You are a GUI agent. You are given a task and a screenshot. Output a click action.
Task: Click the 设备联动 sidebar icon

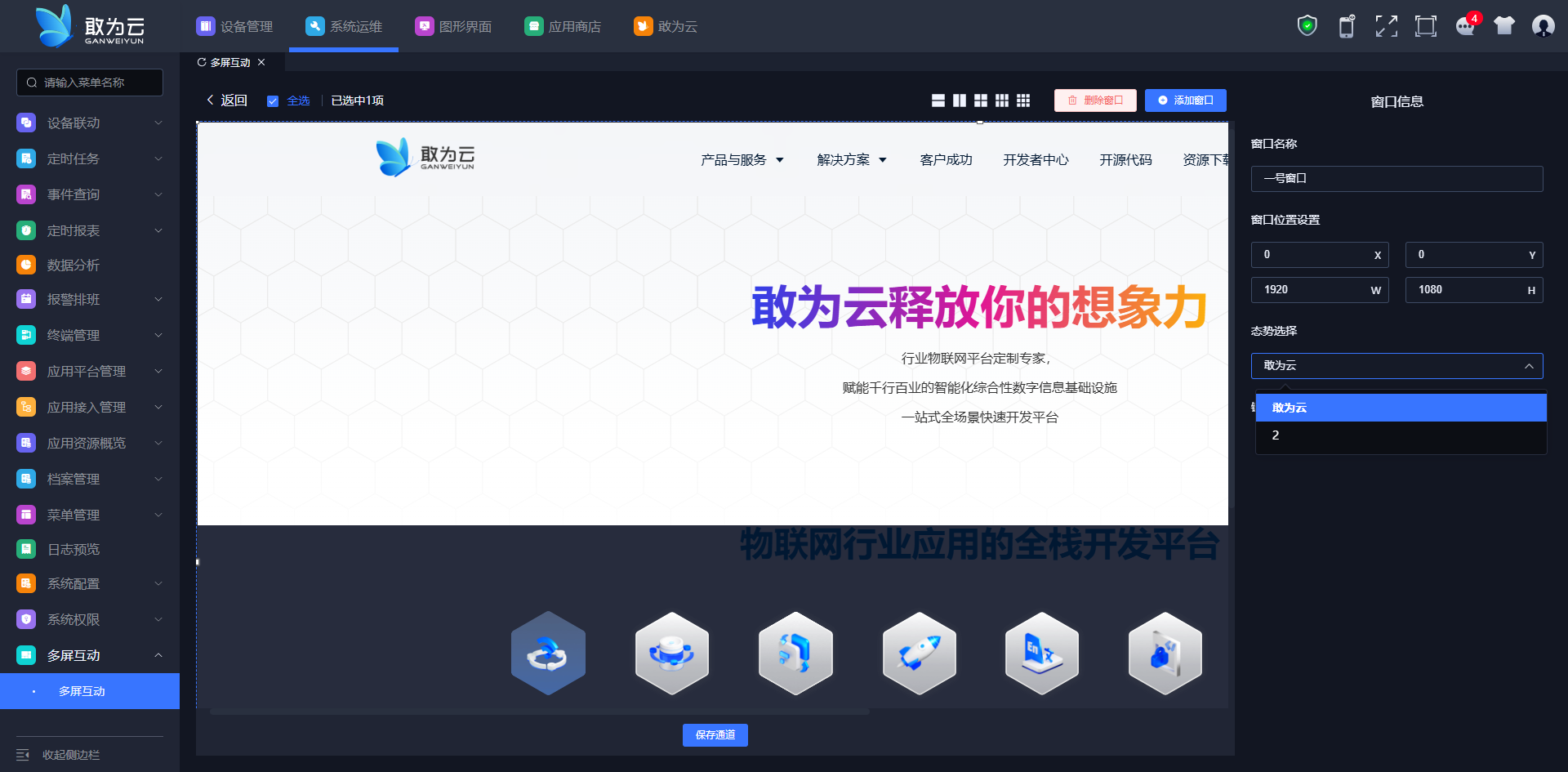(x=26, y=123)
